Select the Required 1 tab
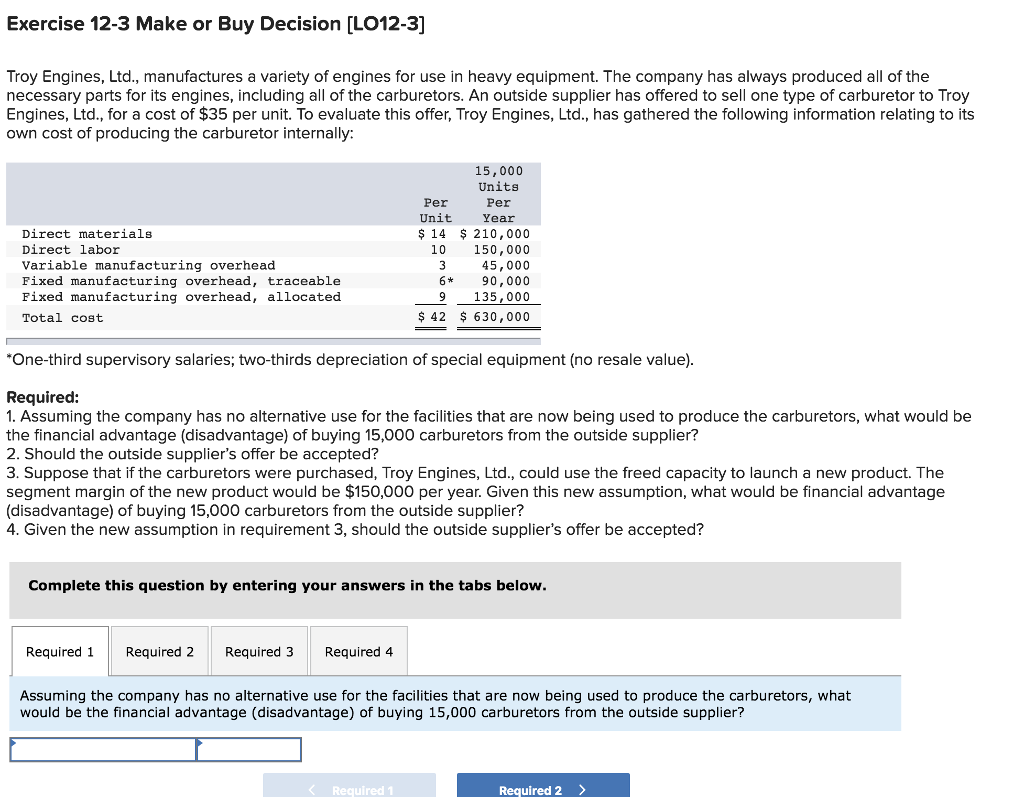Image resolution: width=1024 pixels, height=797 pixels. coord(60,651)
